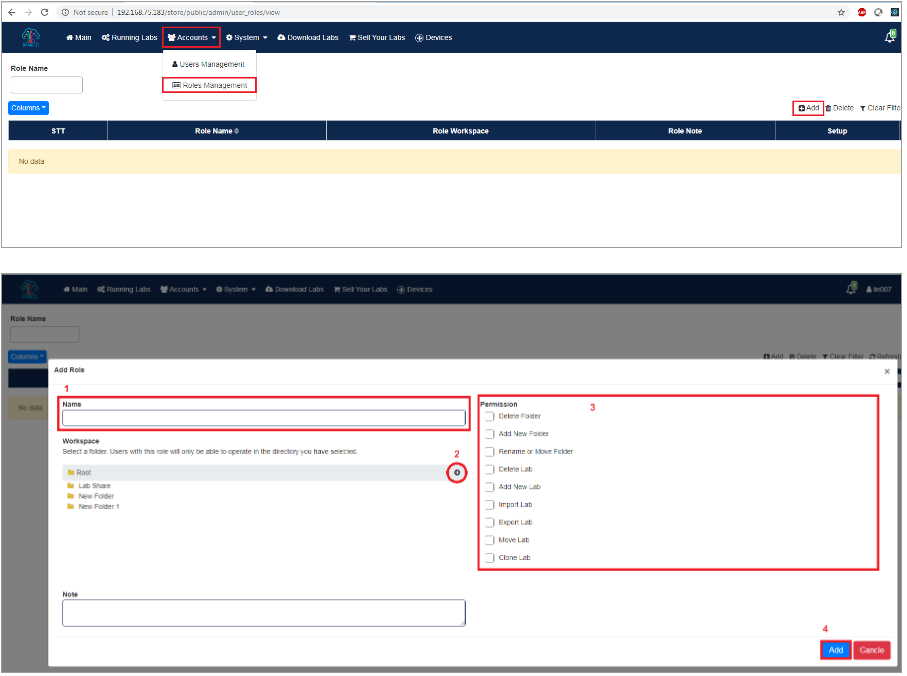Click the browser back arrow

tap(11, 12)
